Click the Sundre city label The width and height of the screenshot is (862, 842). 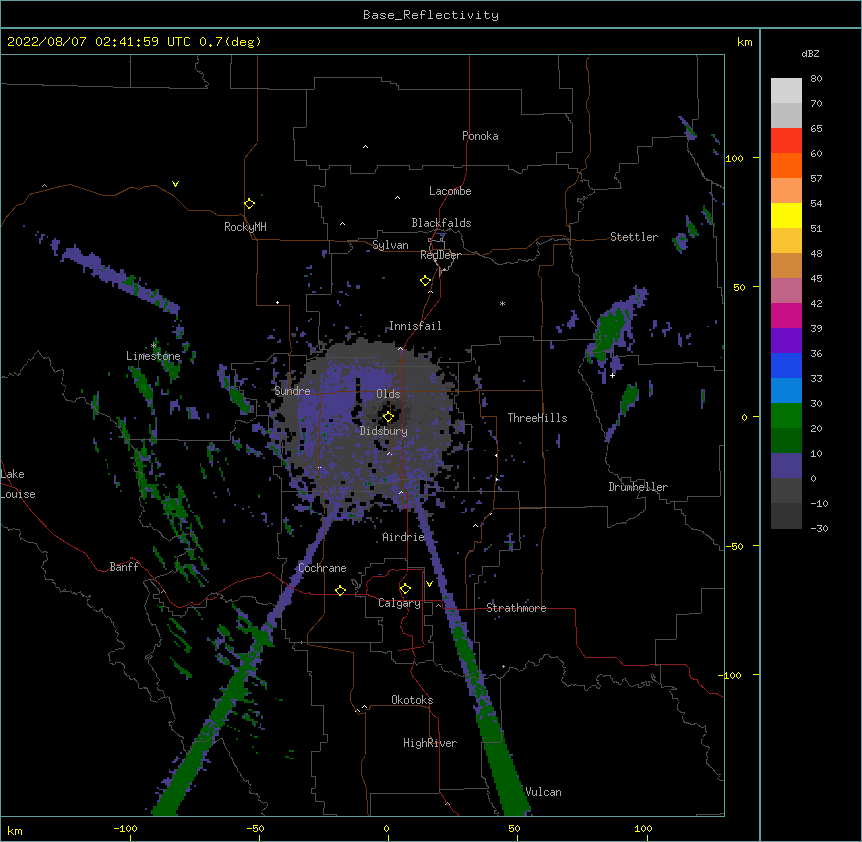[x=292, y=391]
